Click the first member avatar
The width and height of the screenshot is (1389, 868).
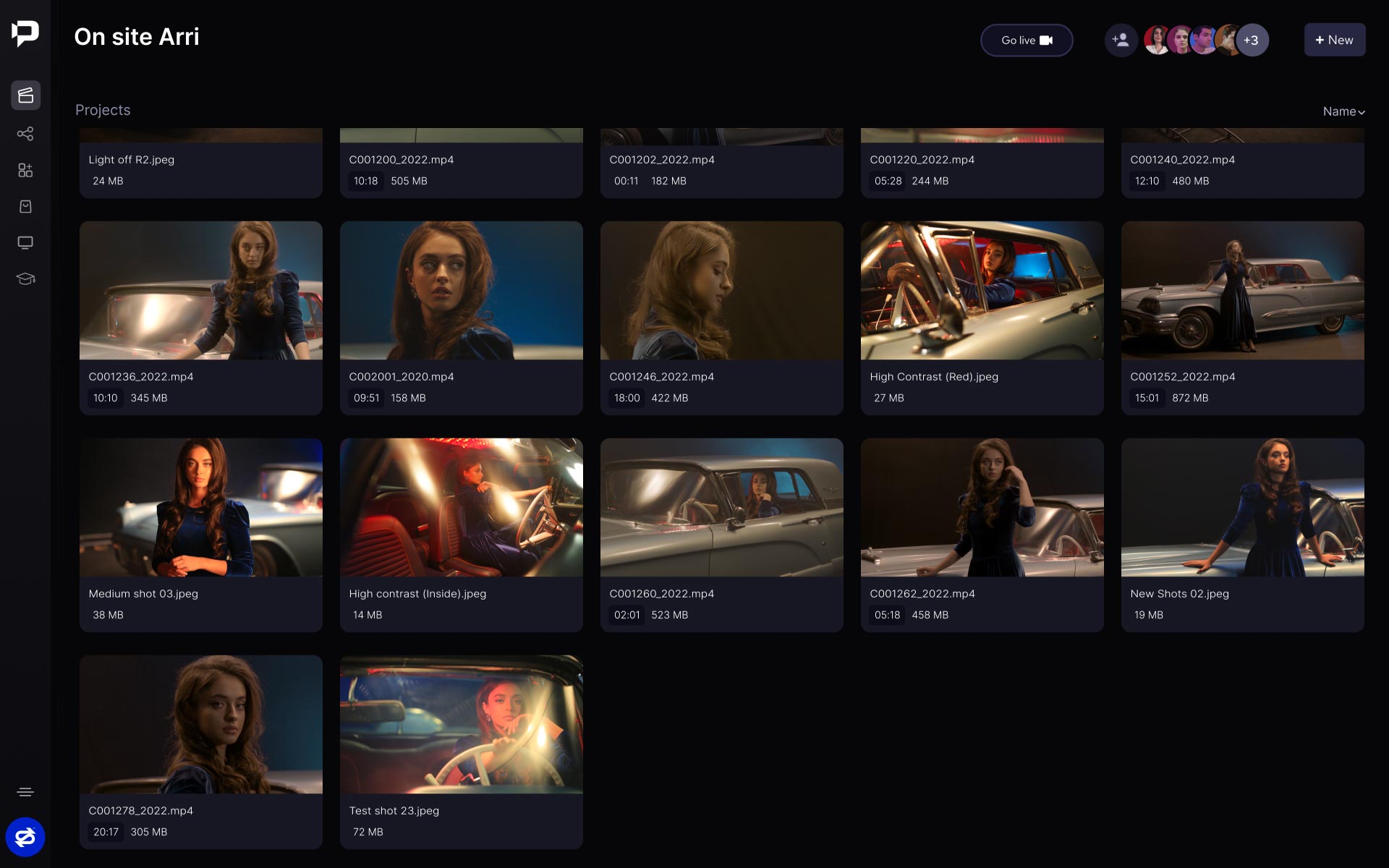tap(1156, 40)
